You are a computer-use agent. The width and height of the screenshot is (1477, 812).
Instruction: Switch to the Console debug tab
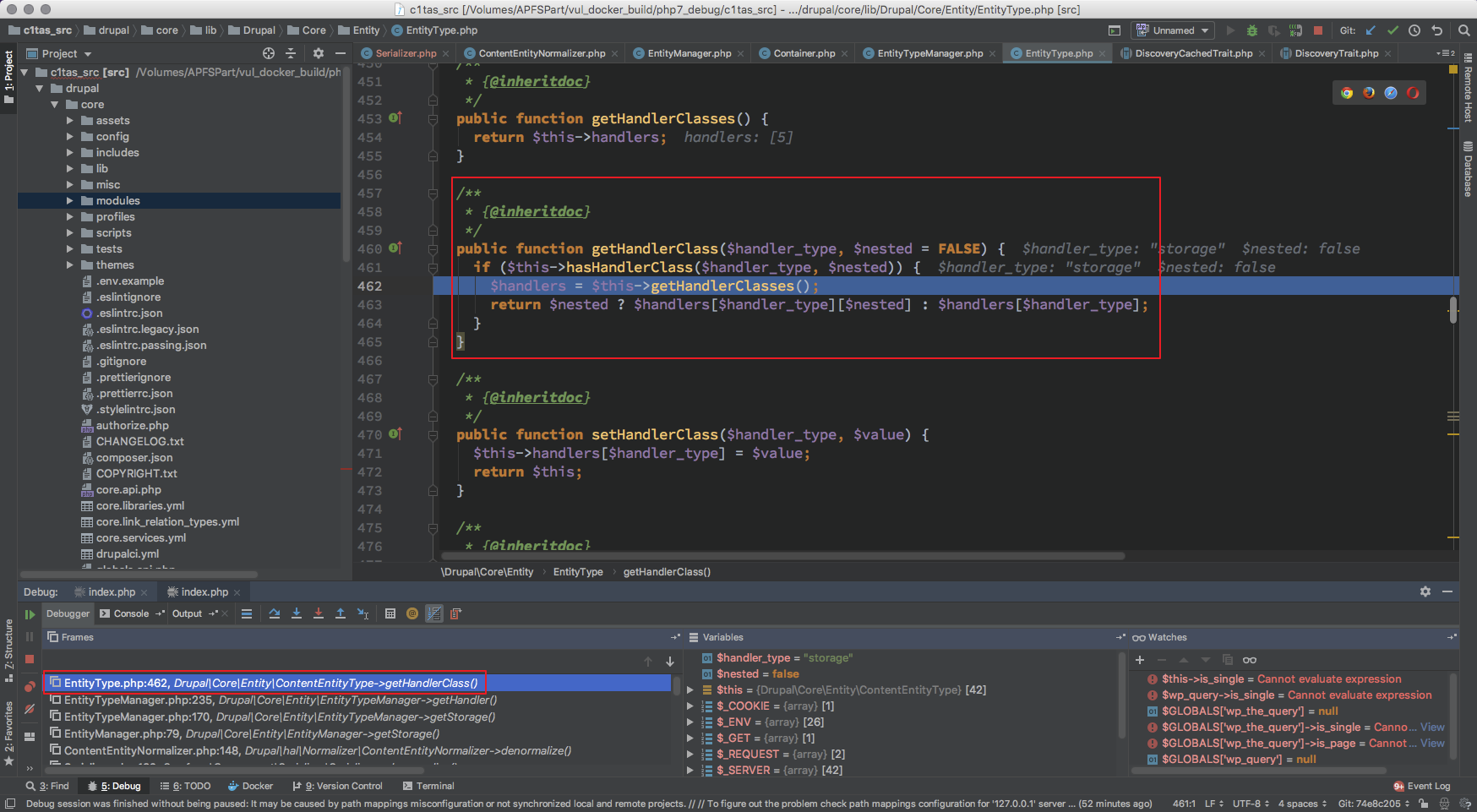131,614
